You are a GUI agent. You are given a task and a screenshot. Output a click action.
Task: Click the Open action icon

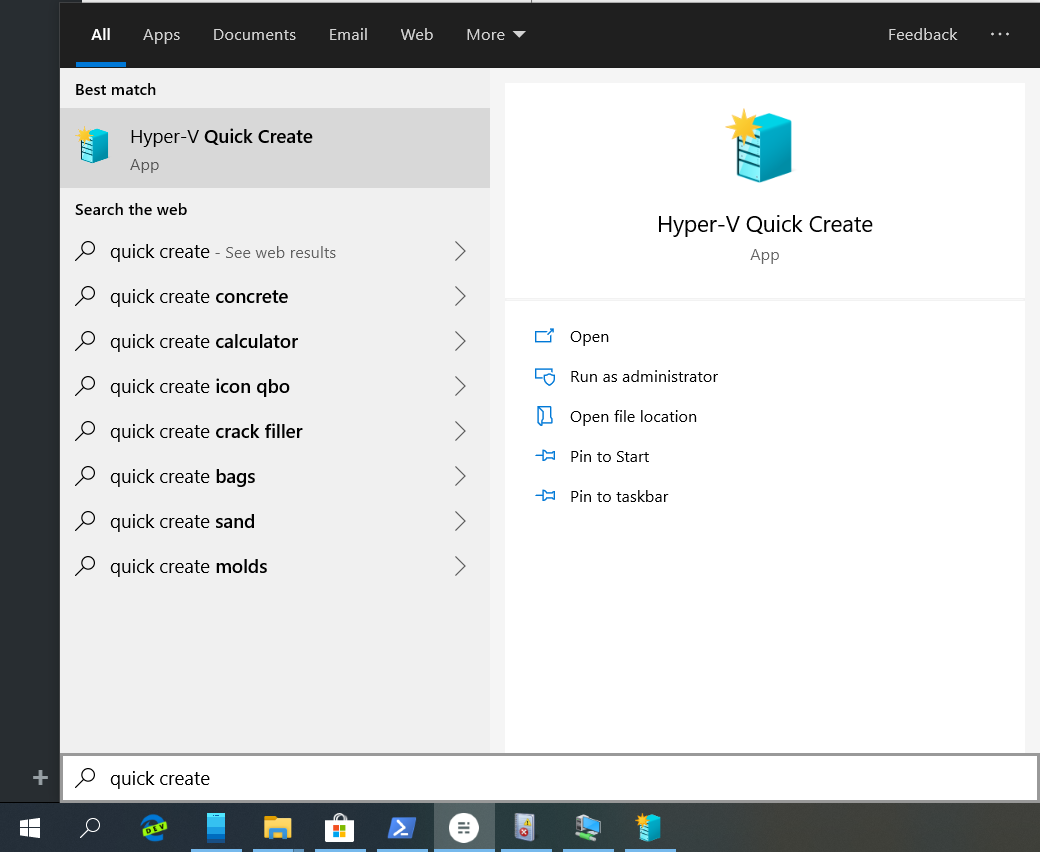pyautogui.click(x=545, y=336)
